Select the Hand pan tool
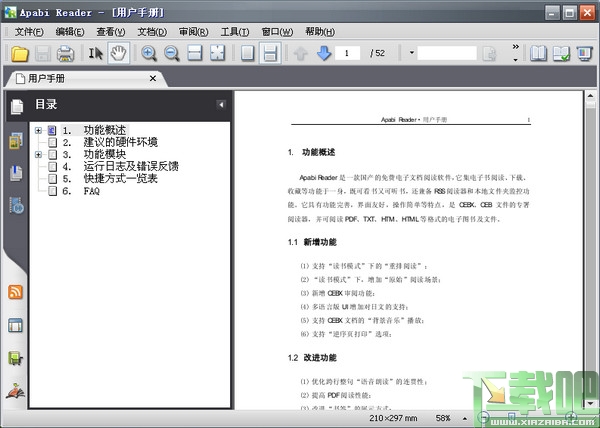 coord(118,54)
